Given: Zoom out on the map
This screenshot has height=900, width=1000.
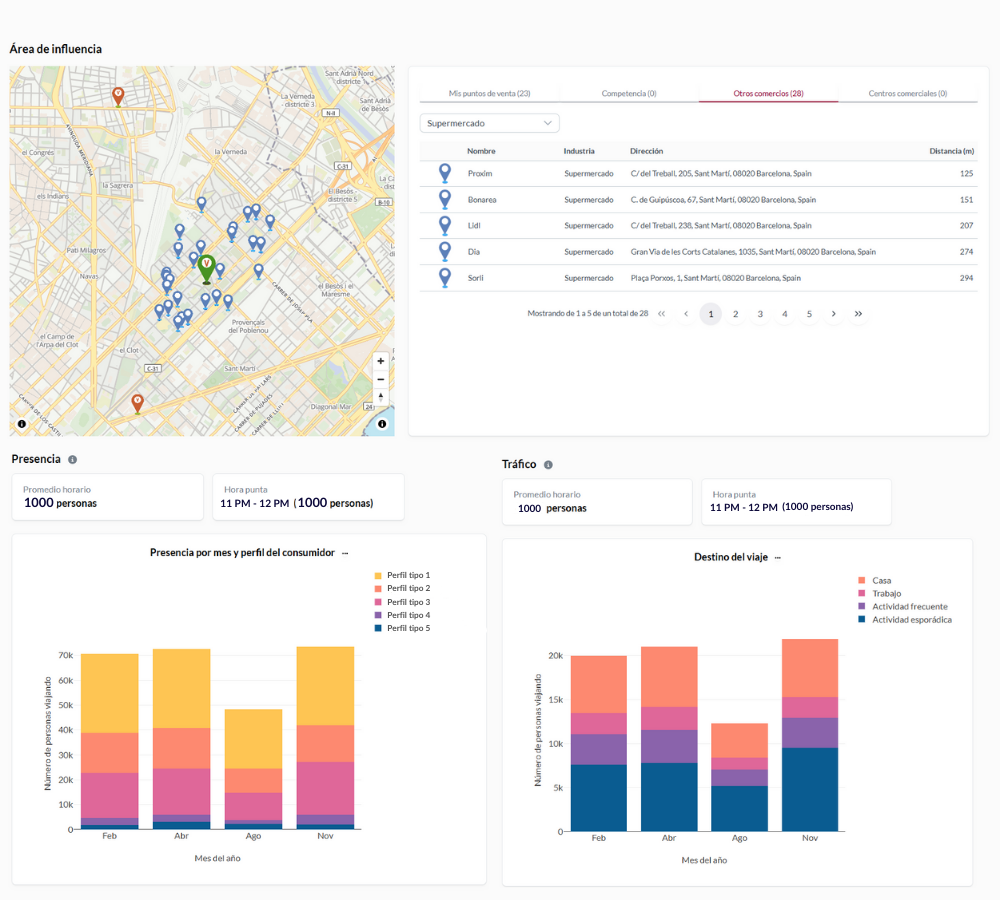Looking at the screenshot, I should point(380,379).
